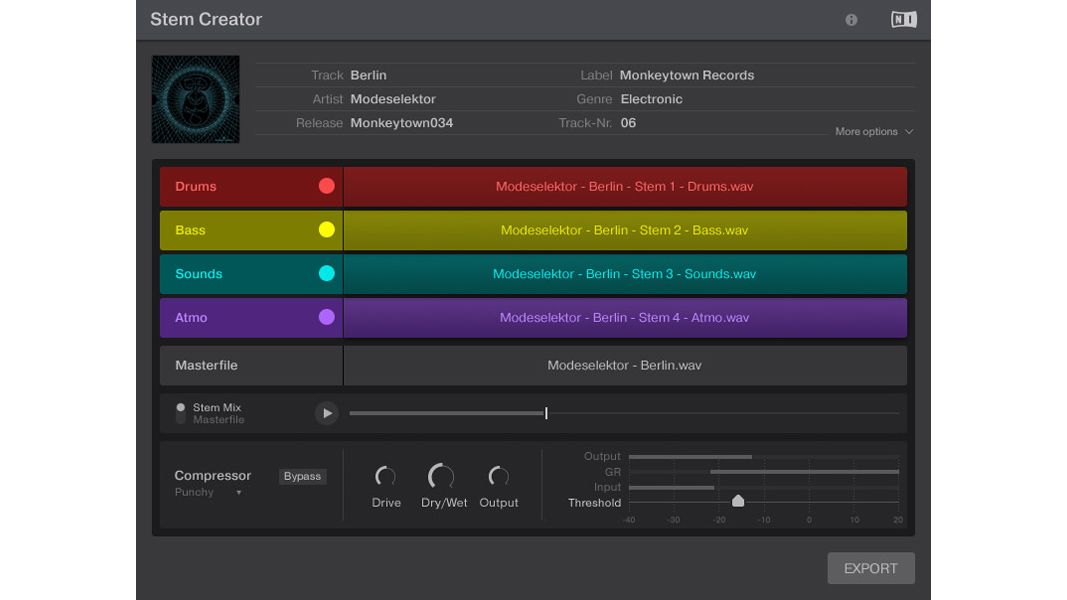The height and width of the screenshot is (600, 1067).
Task: Click the info icon in the title bar
Action: point(850,19)
